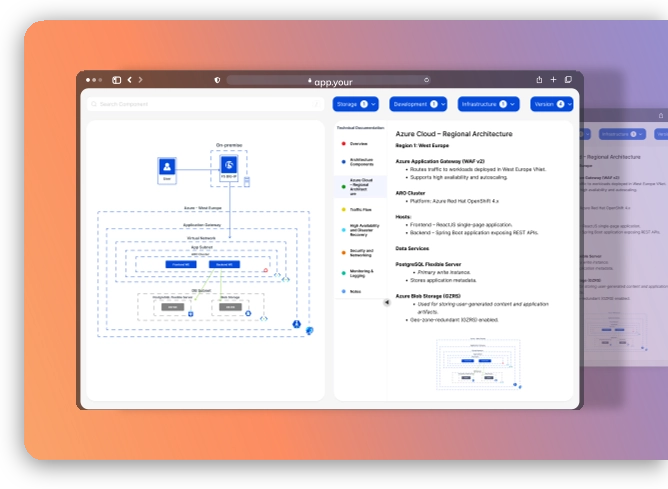668x489 pixels.
Task: Select the Architecture Components section
Action: click(361, 162)
